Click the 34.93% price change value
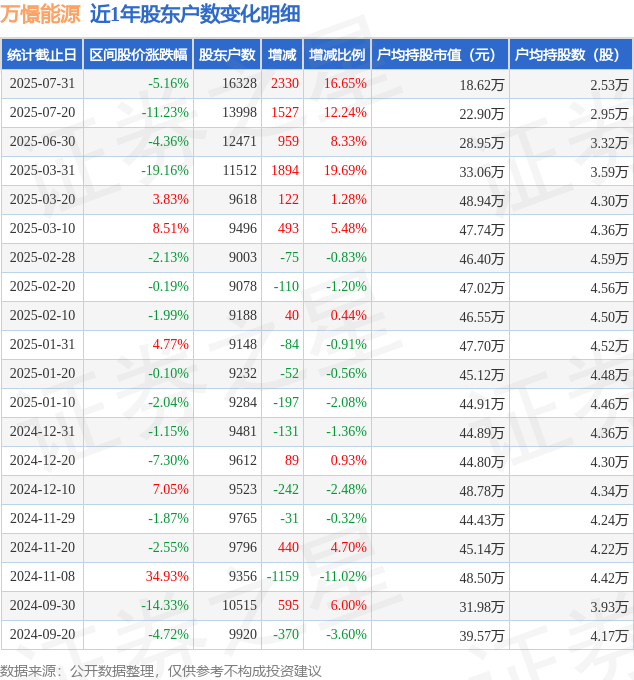This screenshot has height=680, width=634. coord(167,577)
